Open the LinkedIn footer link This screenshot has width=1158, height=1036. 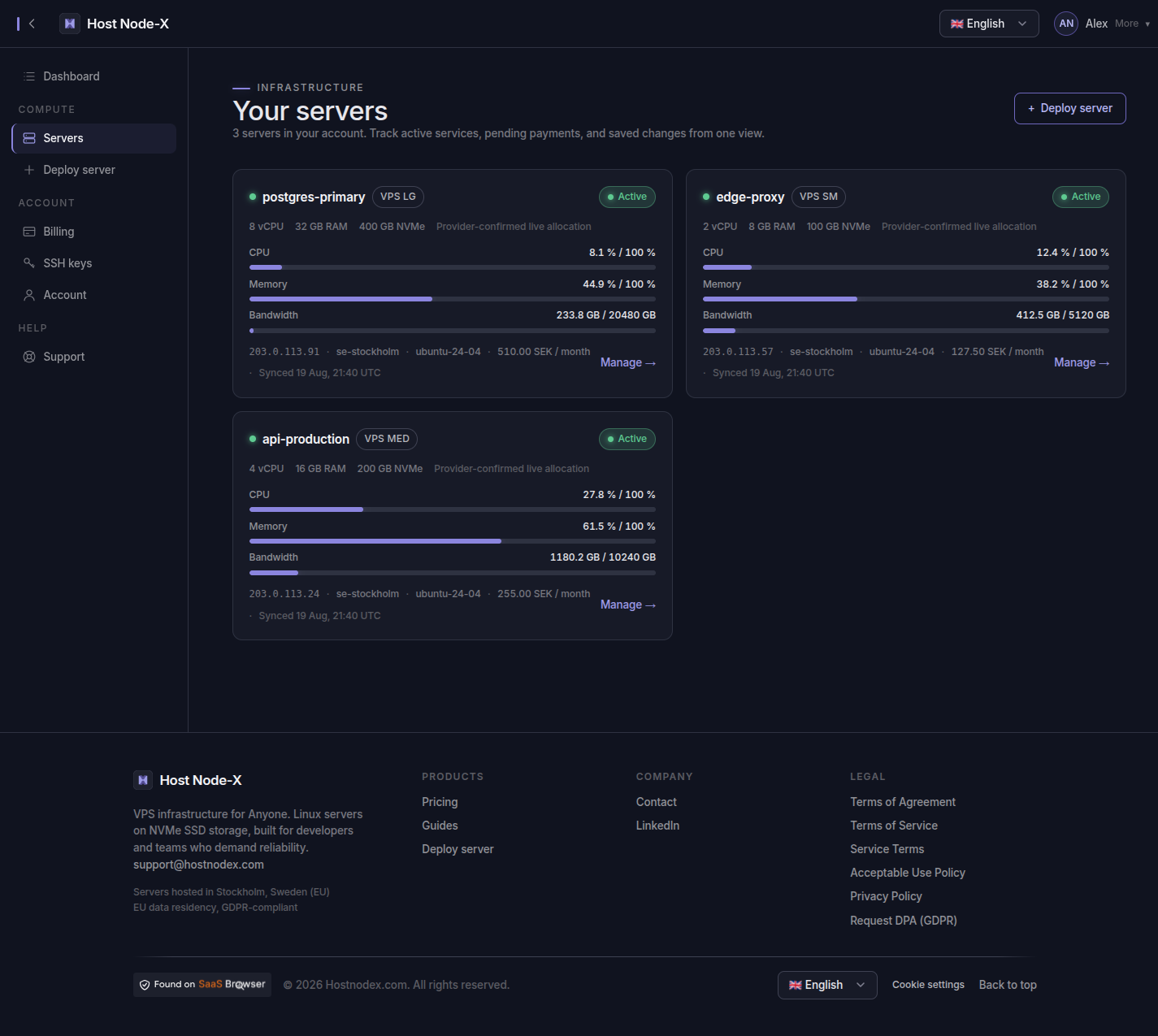click(657, 826)
